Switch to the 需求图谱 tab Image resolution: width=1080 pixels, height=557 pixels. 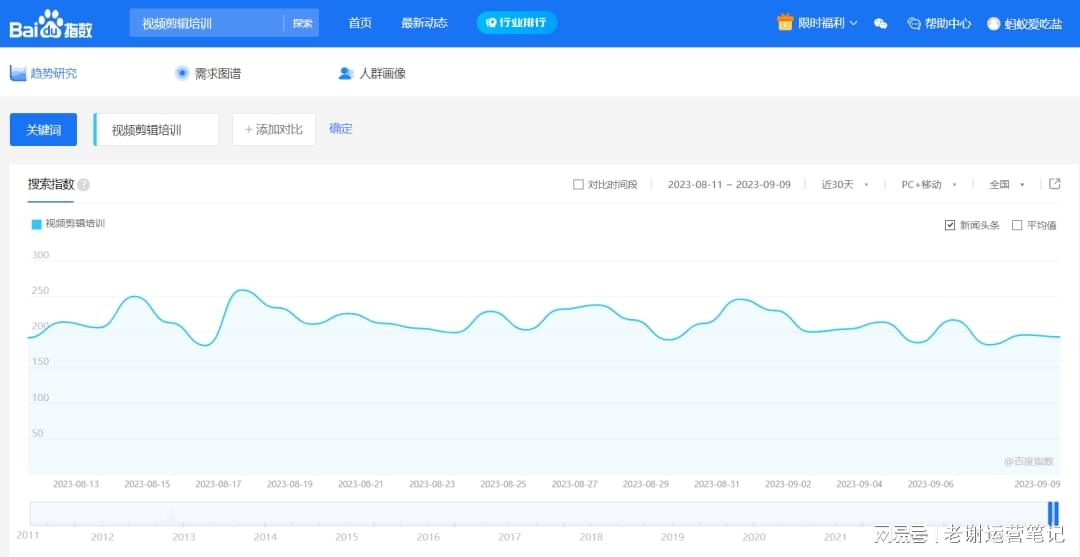coord(209,73)
